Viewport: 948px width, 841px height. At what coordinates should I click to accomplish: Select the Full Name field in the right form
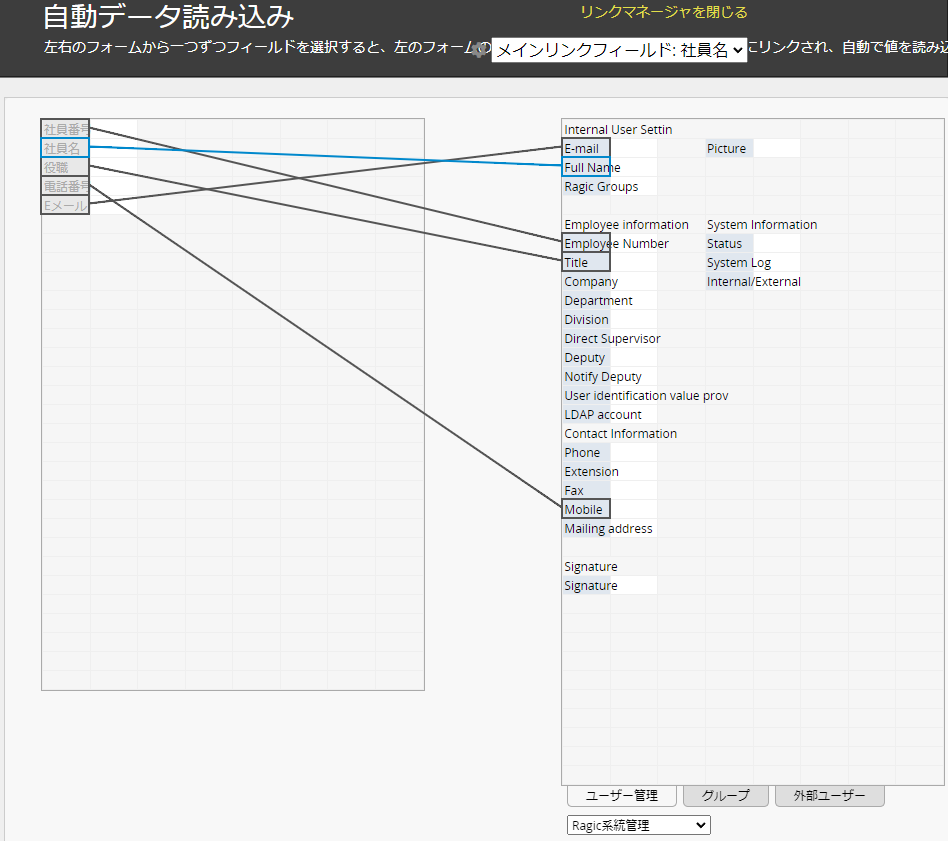coord(586,168)
